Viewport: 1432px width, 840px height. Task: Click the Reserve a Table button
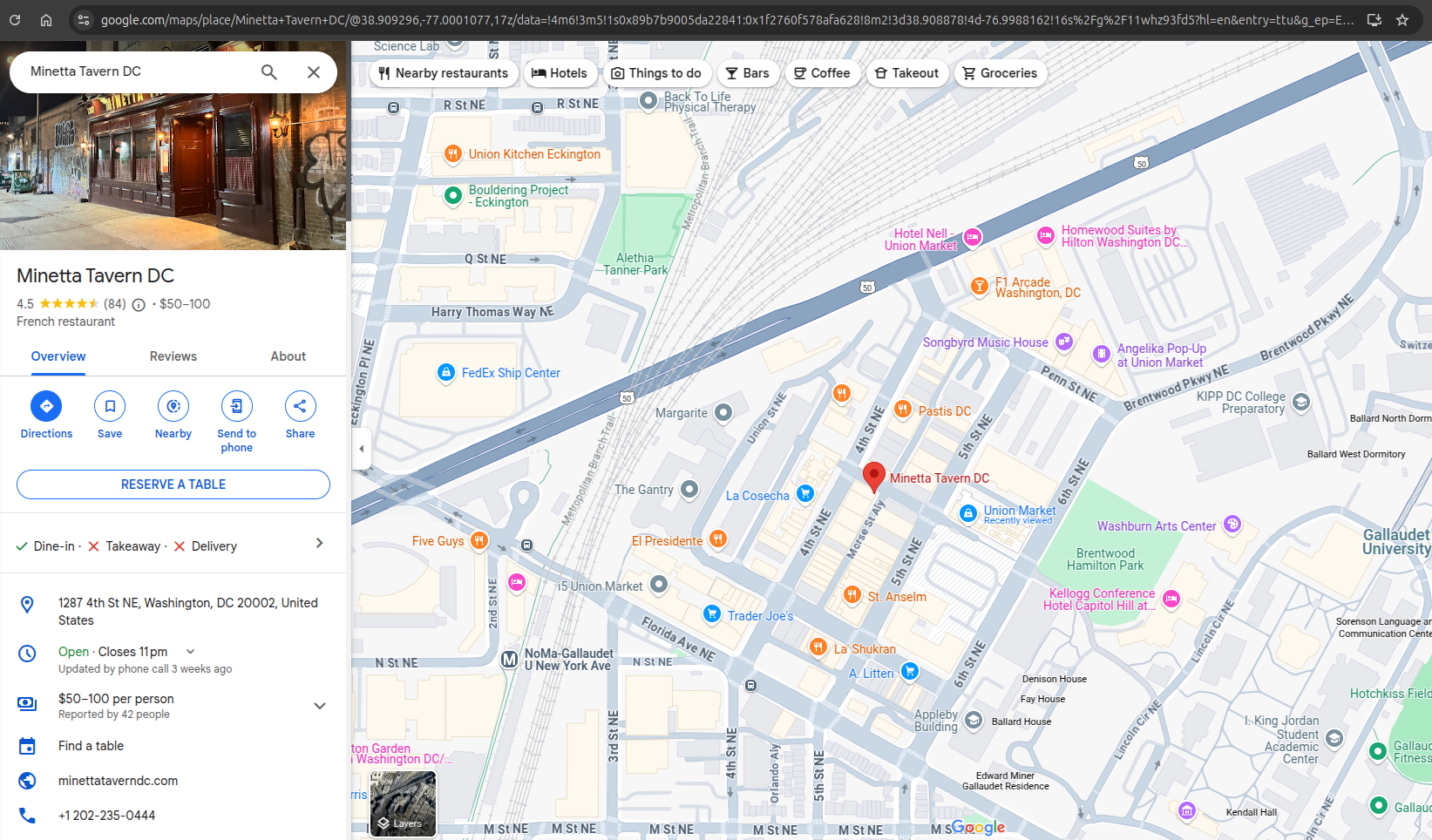[x=173, y=484]
